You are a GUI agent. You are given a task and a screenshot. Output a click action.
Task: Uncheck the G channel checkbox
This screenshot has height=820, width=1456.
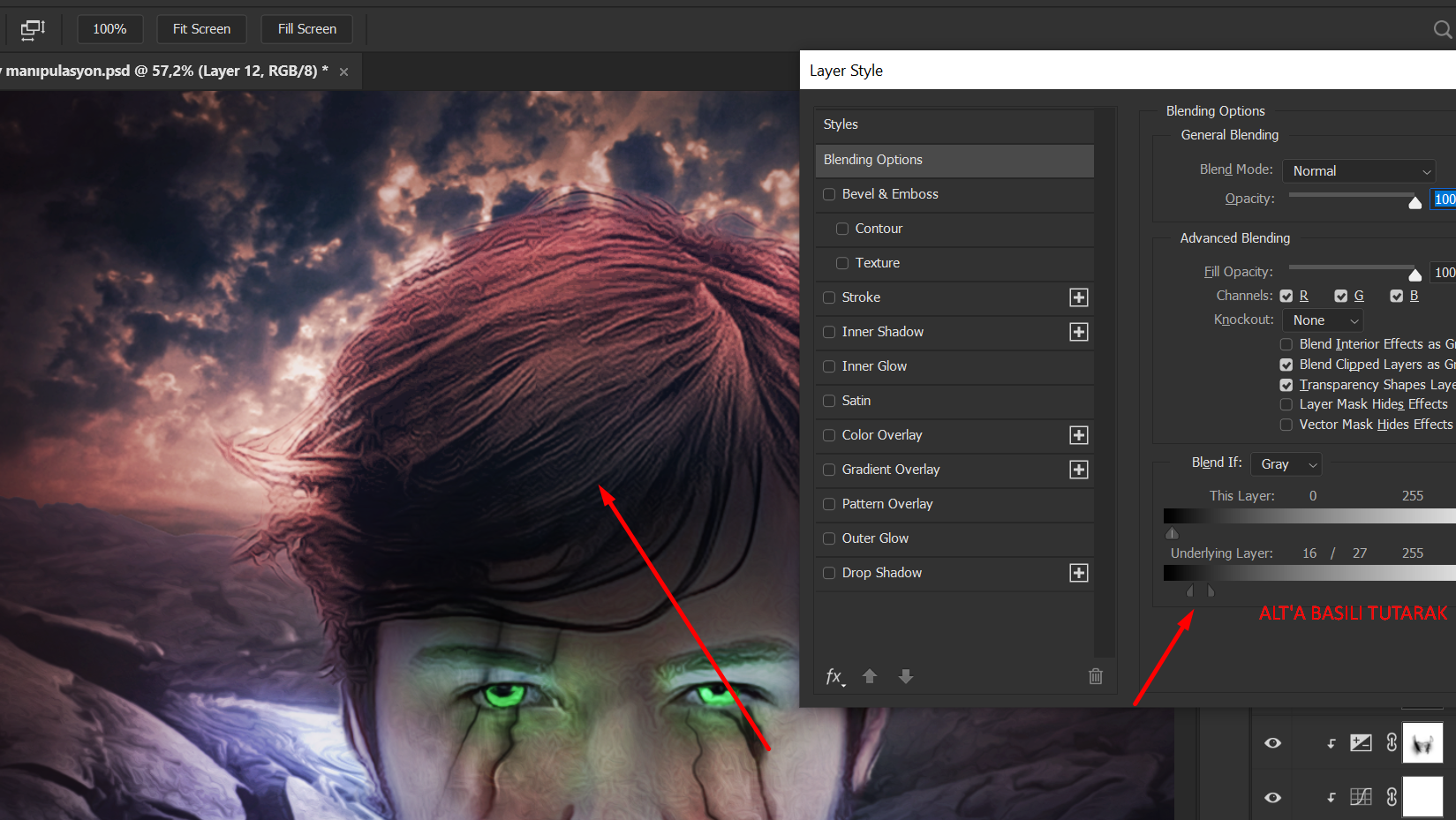click(x=1341, y=297)
